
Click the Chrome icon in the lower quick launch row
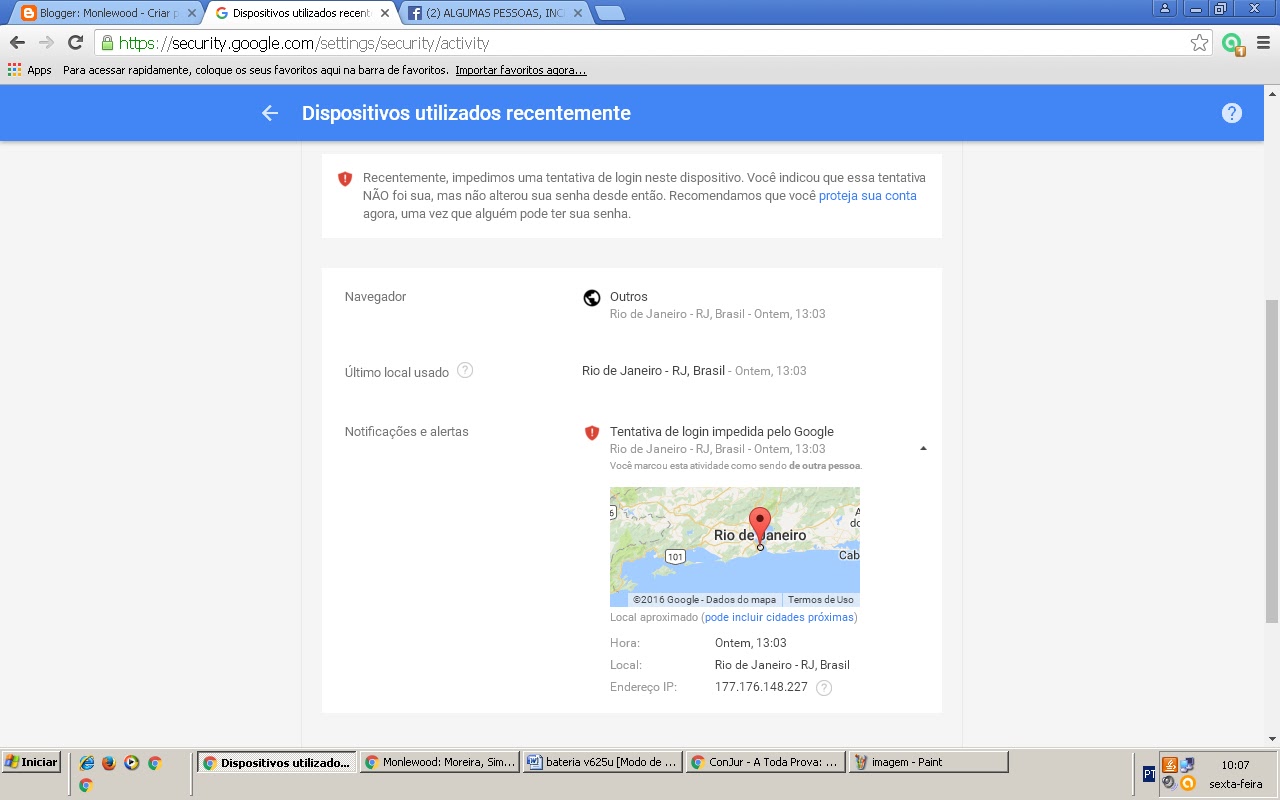coord(86,786)
